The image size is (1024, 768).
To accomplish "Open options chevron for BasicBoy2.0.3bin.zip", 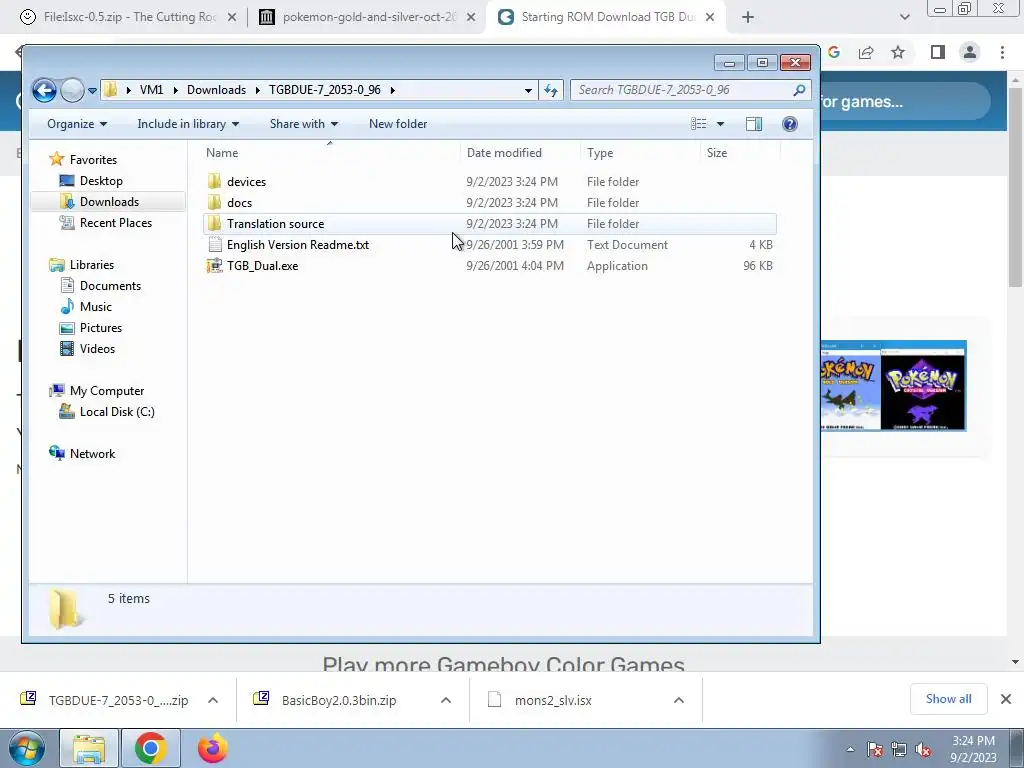I will [446, 700].
